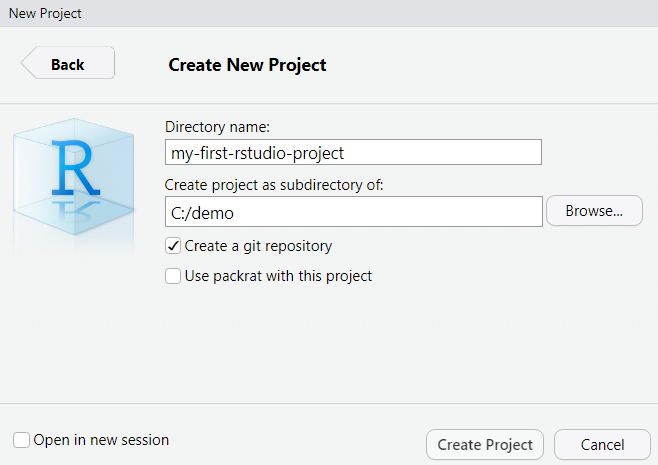658x465 pixels.
Task: Enable the Use packrat with this project checkbox
Action: [173, 276]
